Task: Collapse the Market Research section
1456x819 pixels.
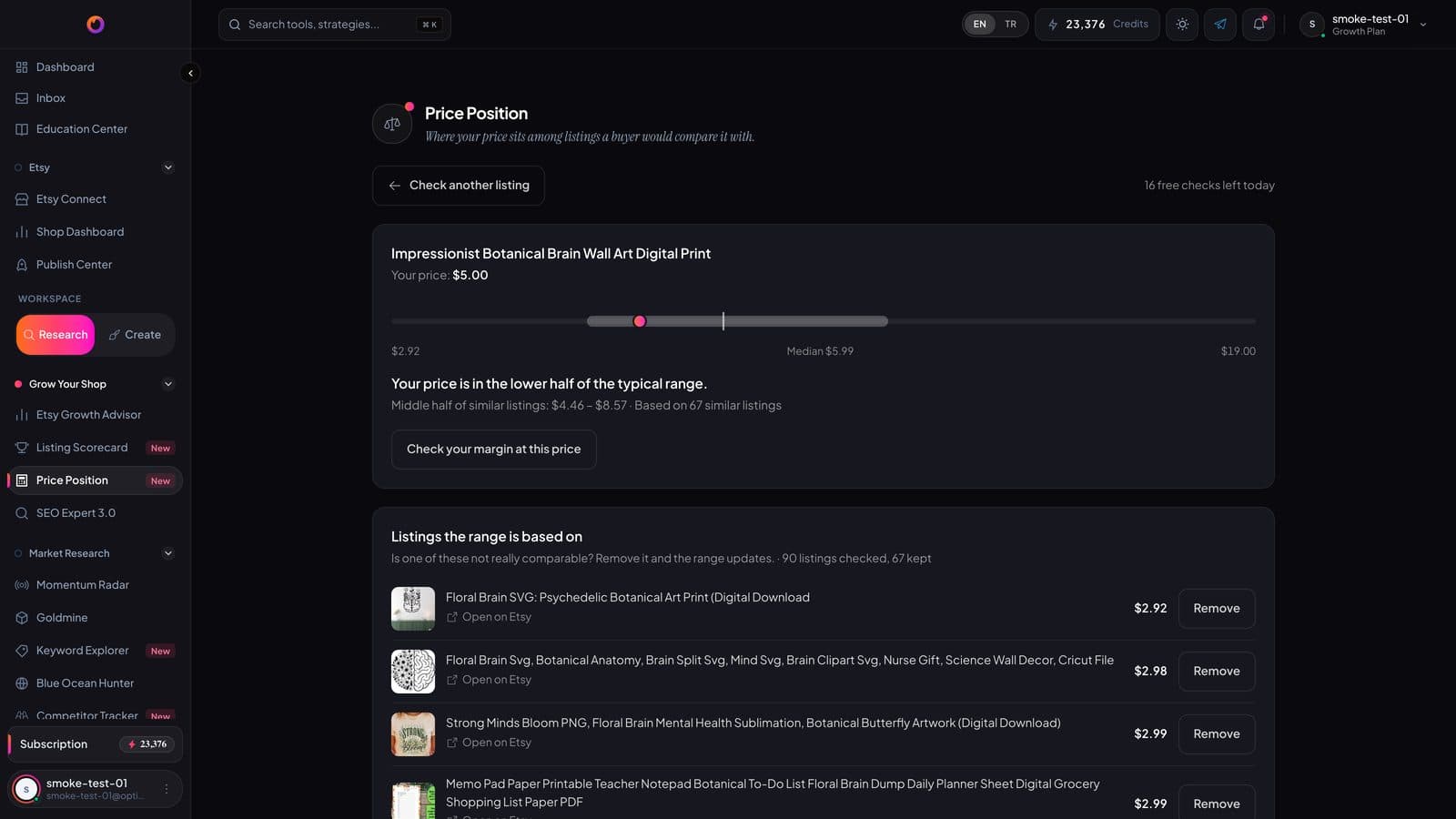Action: tap(167, 553)
